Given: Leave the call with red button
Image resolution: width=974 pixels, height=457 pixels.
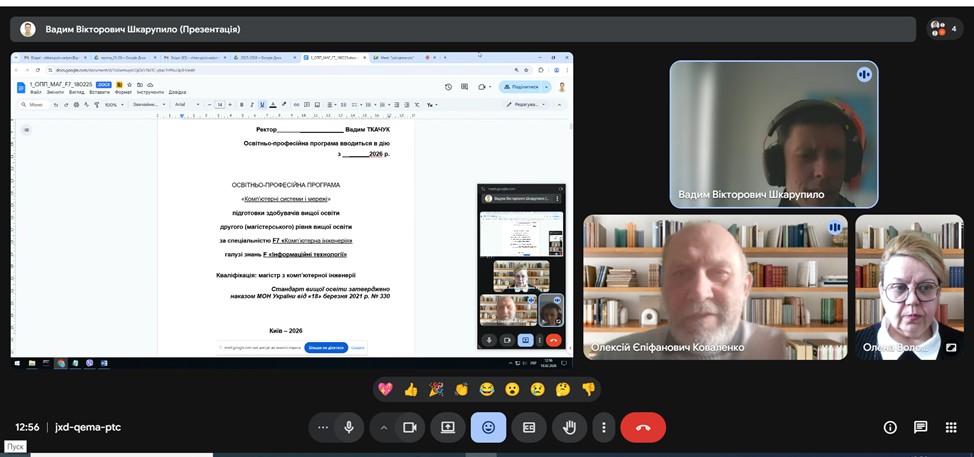Looking at the screenshot, I should 643,427.
